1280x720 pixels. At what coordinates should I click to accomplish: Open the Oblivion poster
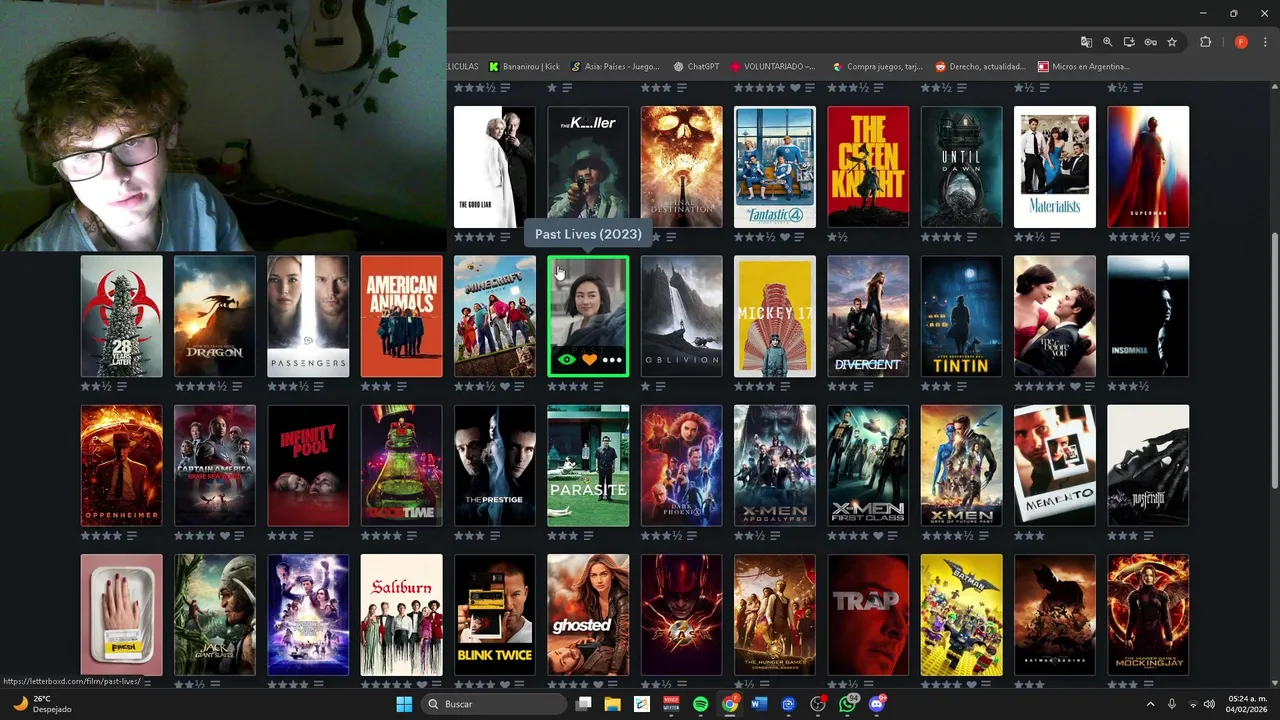[681, 316]
